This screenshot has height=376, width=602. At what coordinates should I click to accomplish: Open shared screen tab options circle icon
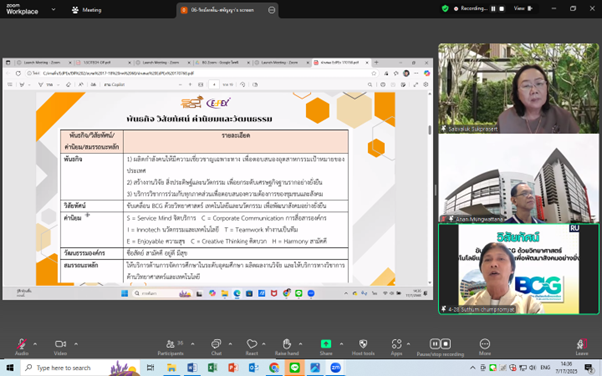click(x=271, y=10)
